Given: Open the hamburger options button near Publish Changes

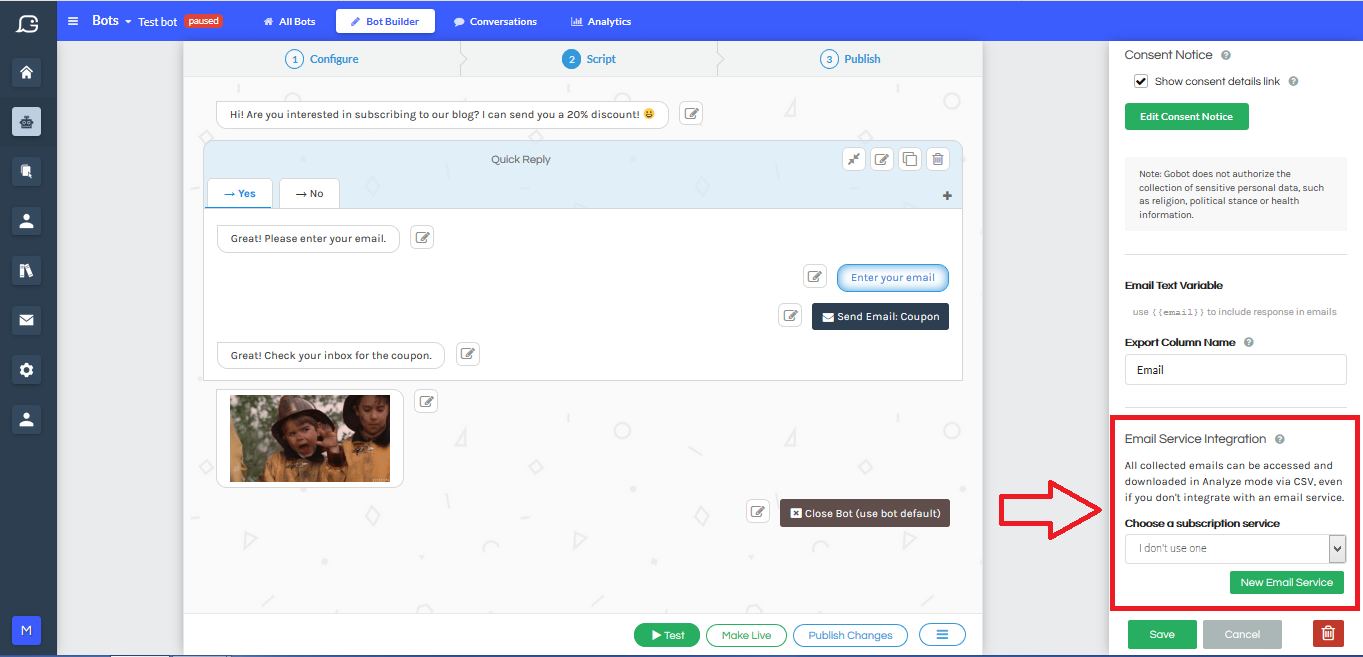Looking at the screenshot, I should pyautogui.click(x=942, y=635).
